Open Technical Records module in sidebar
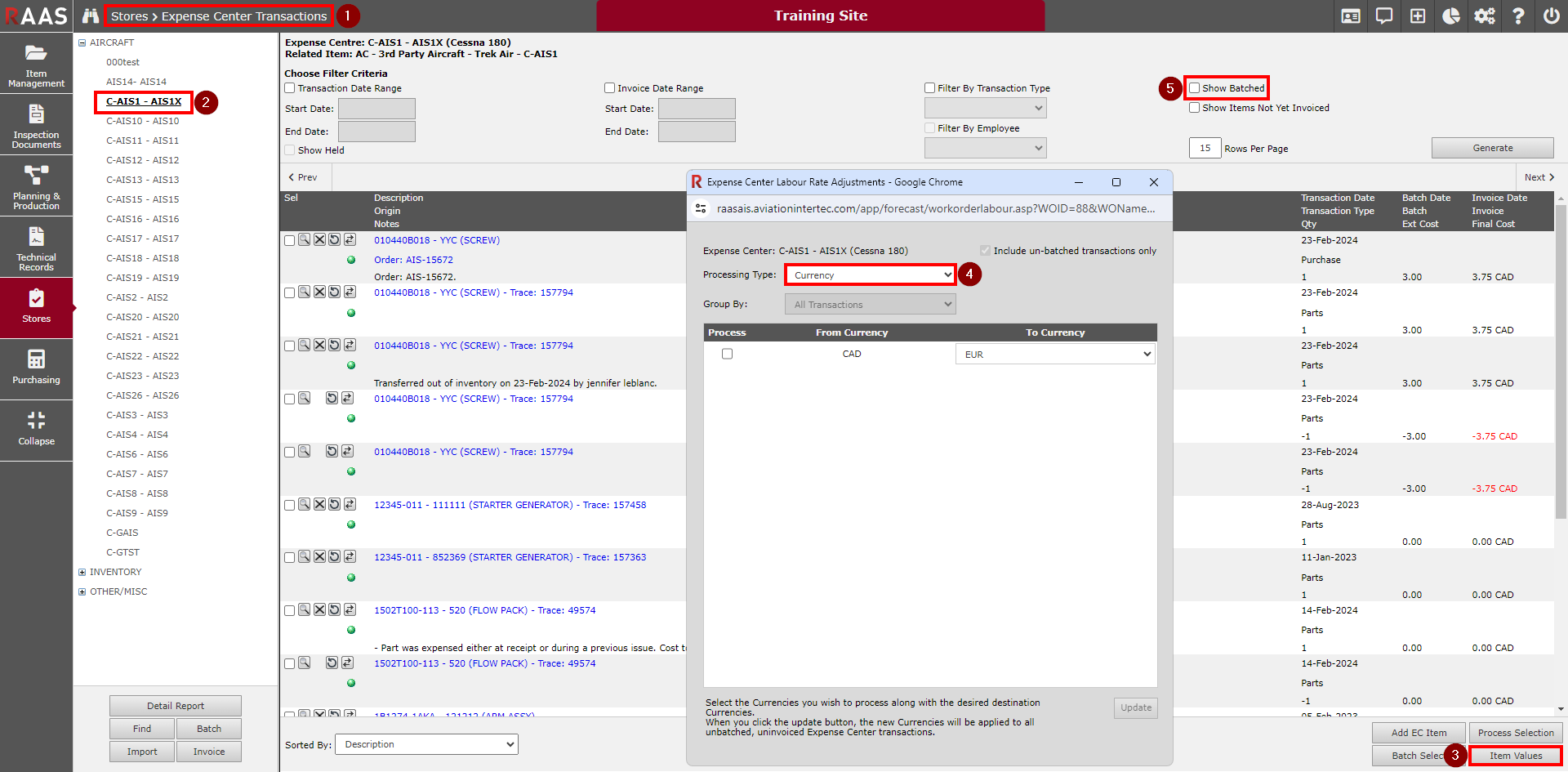Screen dimensions: 1568x772 [x=36, y=248]
